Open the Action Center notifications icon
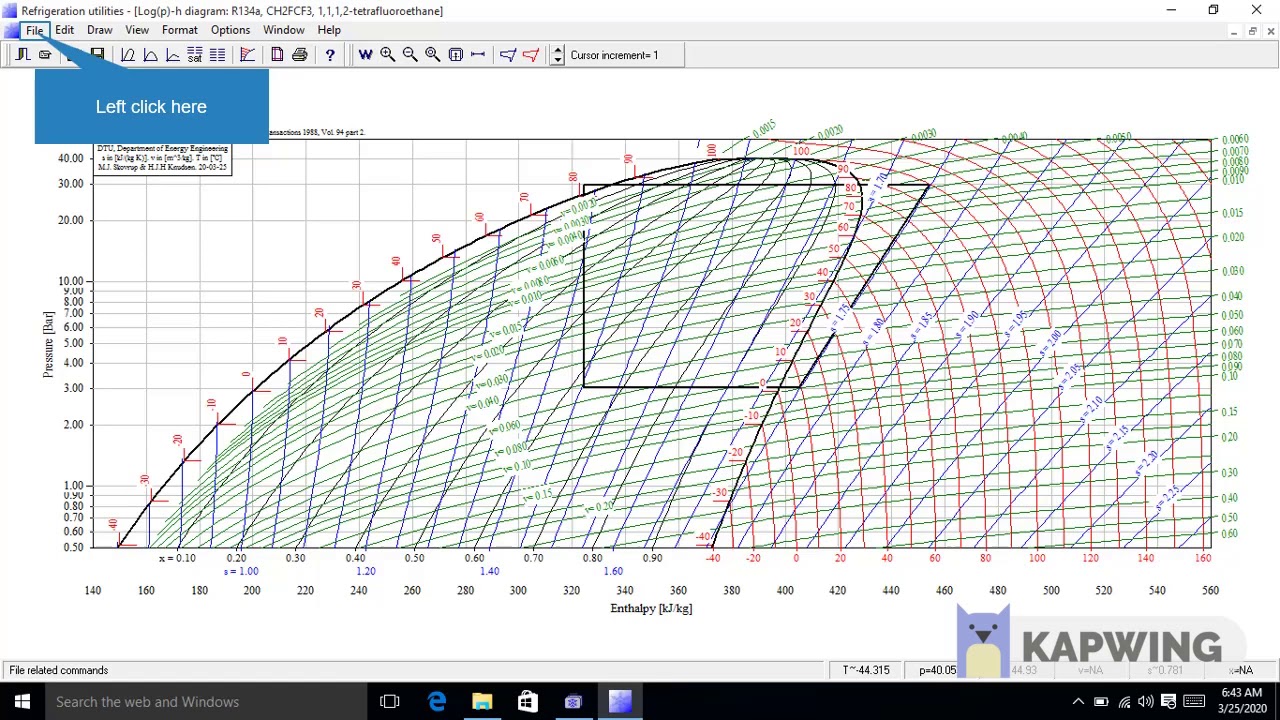1280x720 pixels. point(1168,702)
